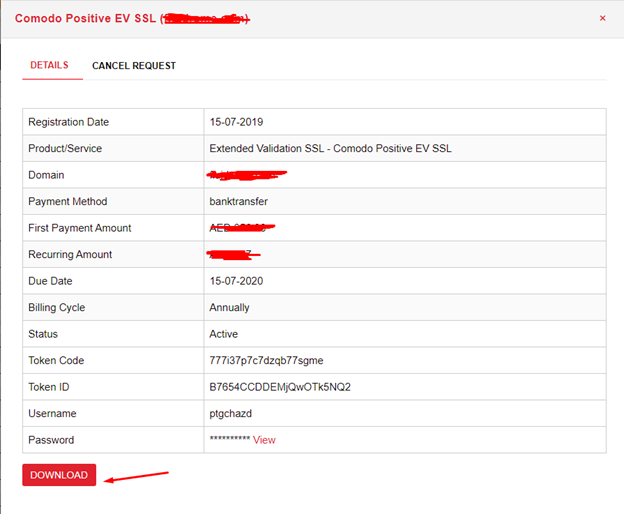Click the banktransfer payment method value
624x514 pixels.
tap(238, 201)
